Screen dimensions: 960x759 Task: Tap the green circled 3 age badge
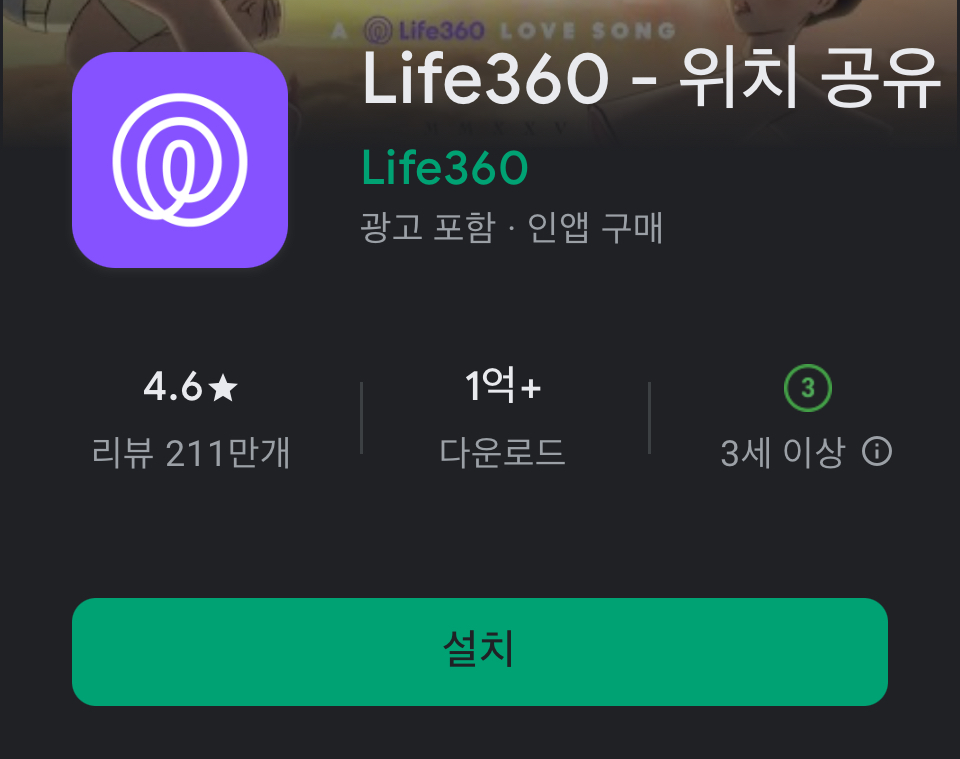pyautogui.click(x=808, y=387)
